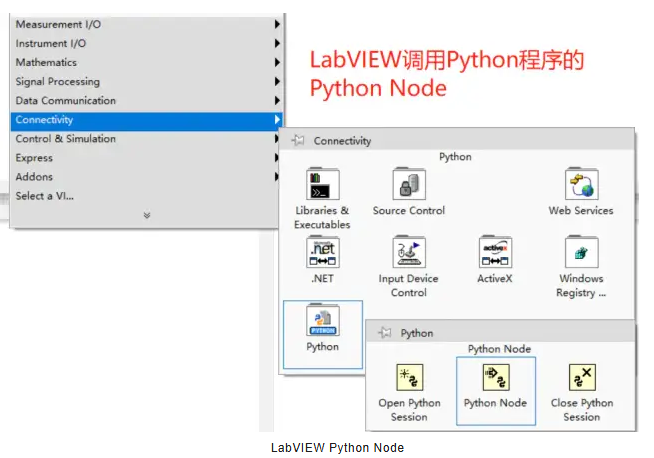Open the Signal Processing menu entry
The height and width of the screenshot is (458, 654).
(x=57, y=82)
